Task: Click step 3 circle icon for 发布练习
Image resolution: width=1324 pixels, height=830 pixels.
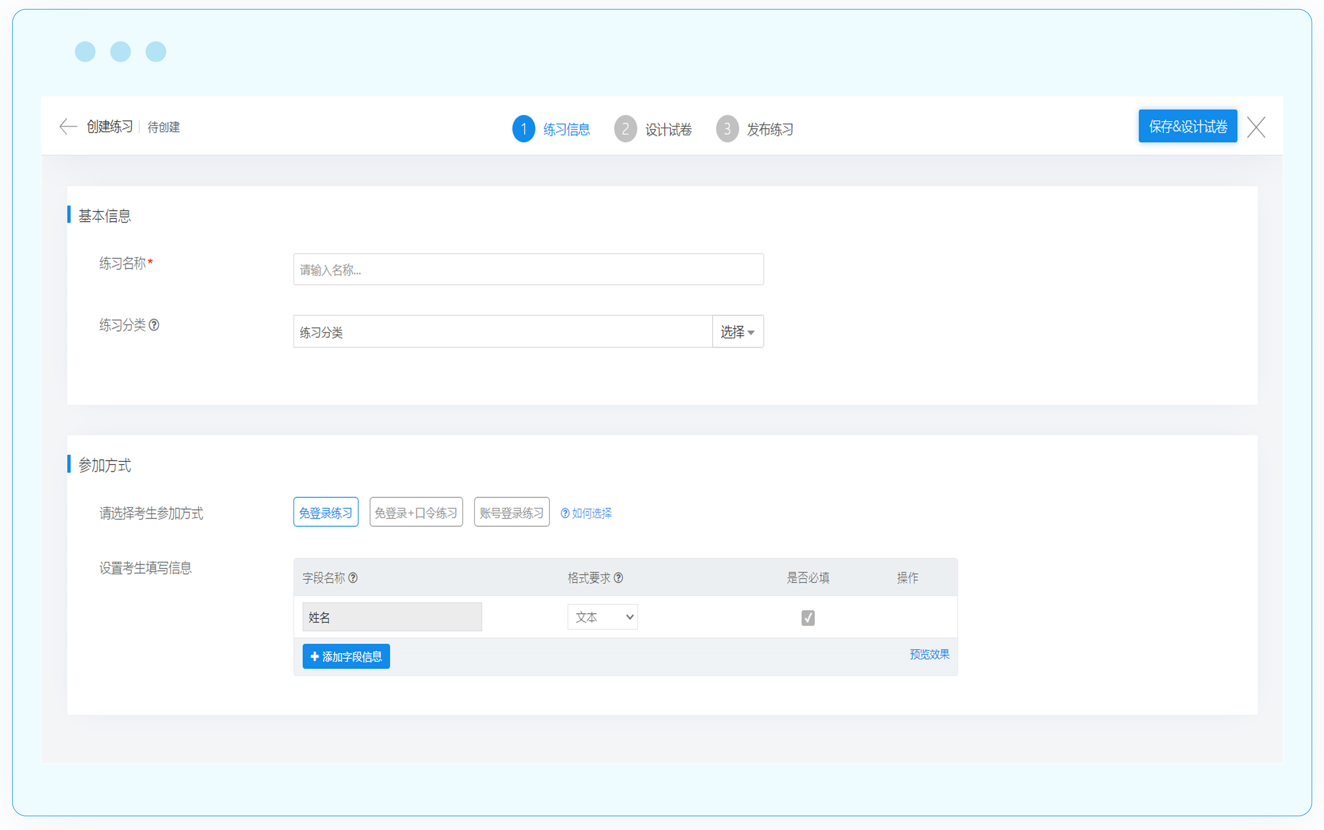Action: pos(727,129)
